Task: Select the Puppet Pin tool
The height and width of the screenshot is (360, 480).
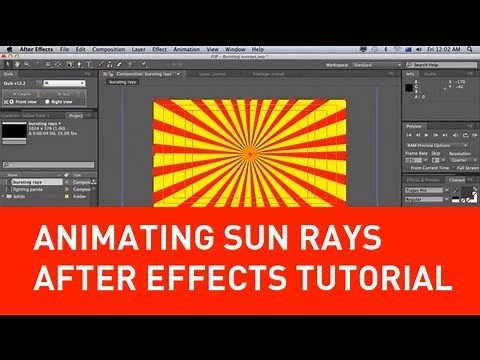Action: 144,64
